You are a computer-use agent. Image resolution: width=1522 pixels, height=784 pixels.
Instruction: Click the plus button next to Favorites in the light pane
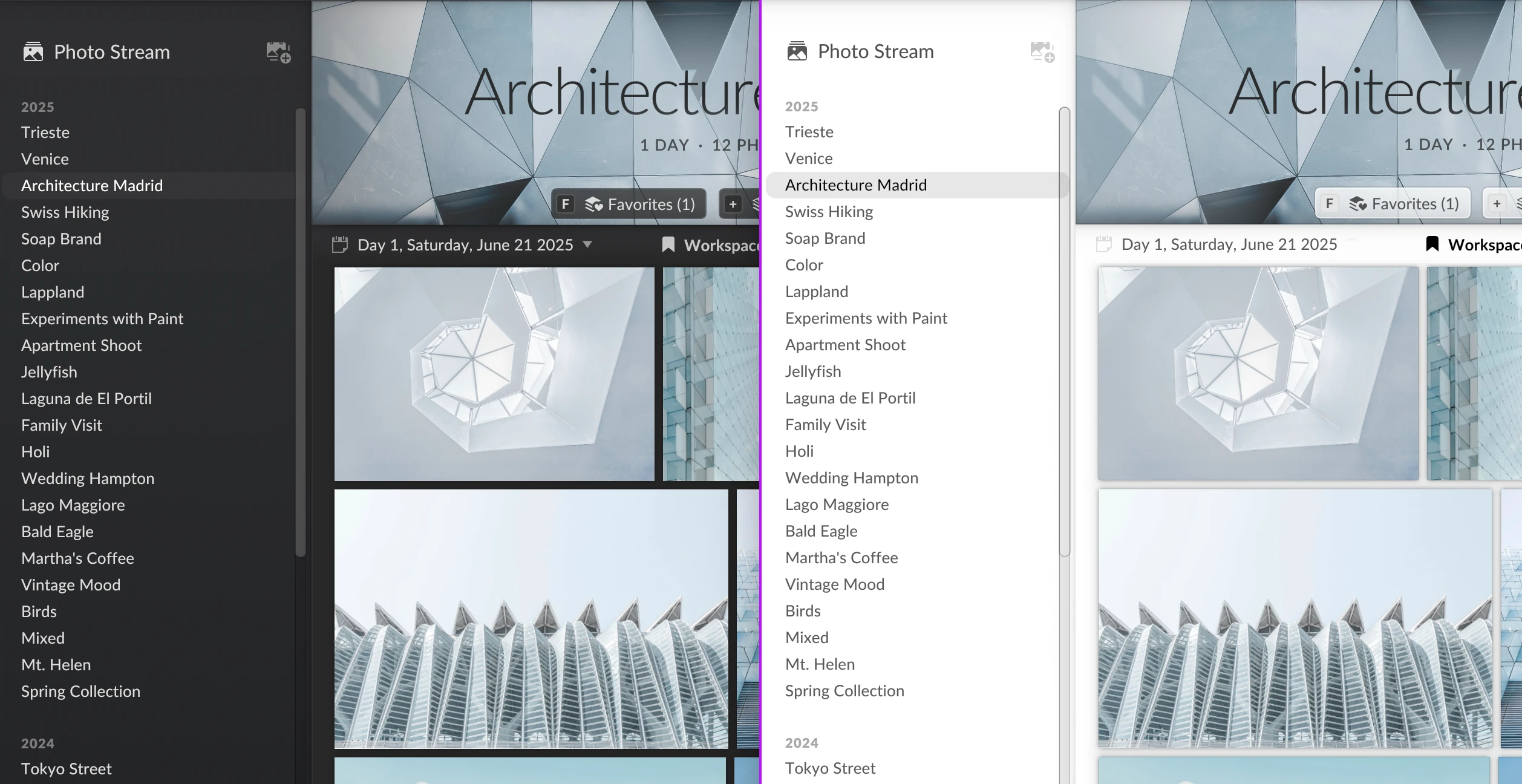(x=1497, y=204)
